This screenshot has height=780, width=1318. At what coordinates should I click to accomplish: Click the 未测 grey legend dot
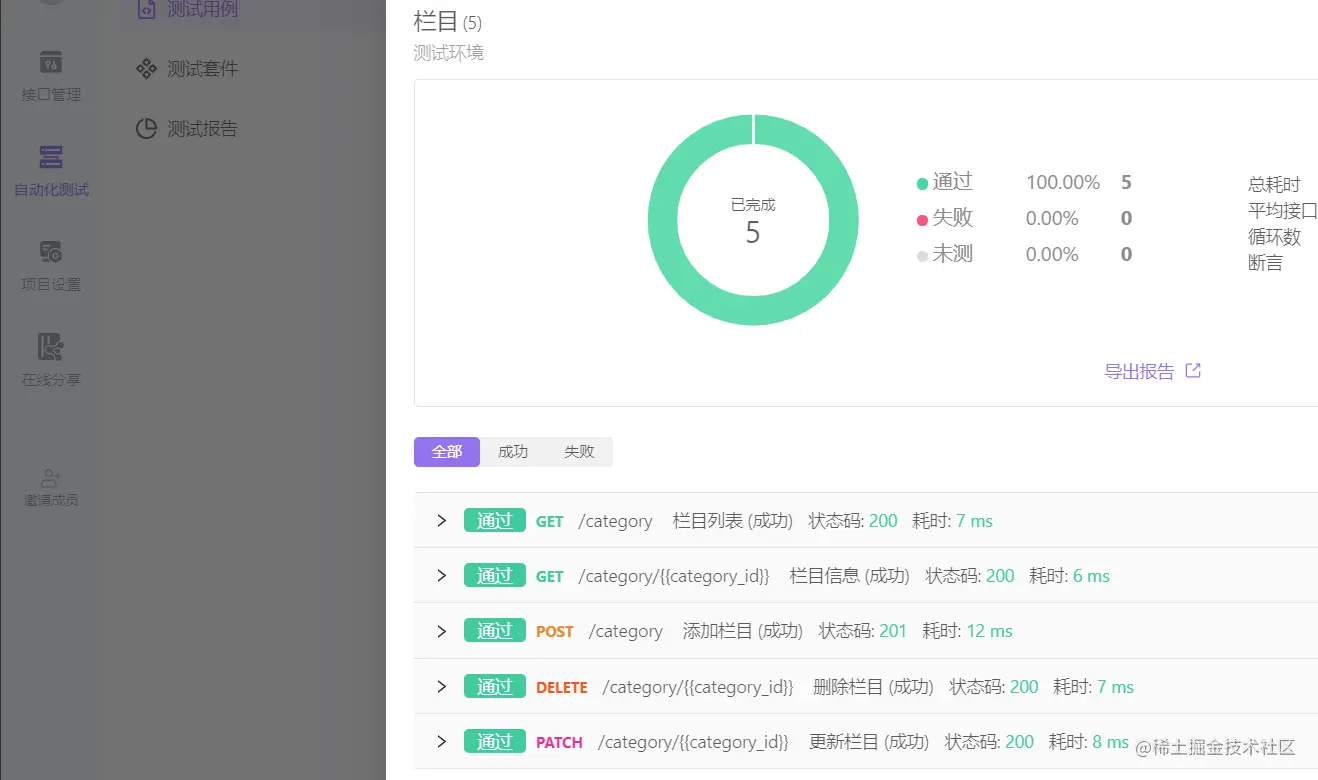(x=922, y=256)
